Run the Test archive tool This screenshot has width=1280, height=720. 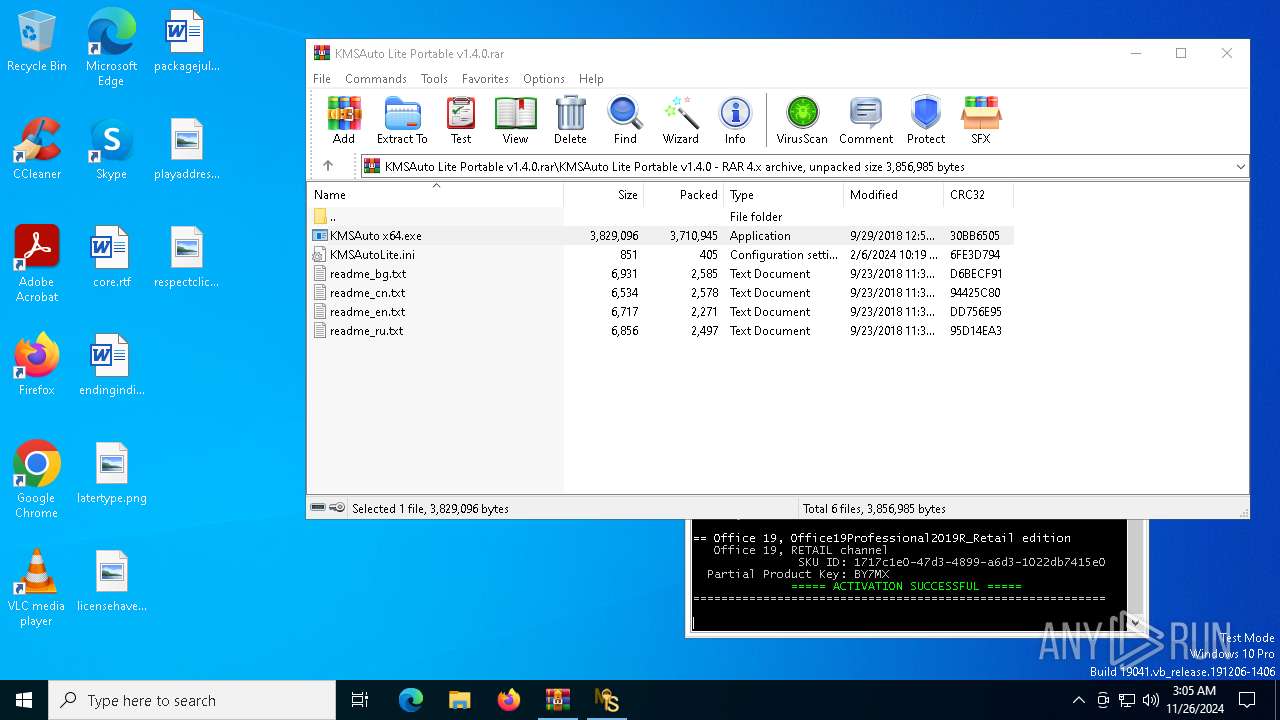click(x=461, y=120)
